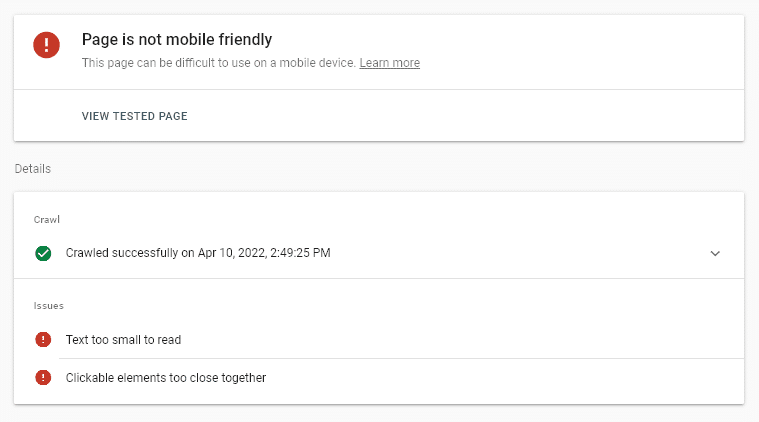The height and width of the screenshot is (422, 759).
Task: Open the Clickable elements too close together issue
Action: (166, 377)
